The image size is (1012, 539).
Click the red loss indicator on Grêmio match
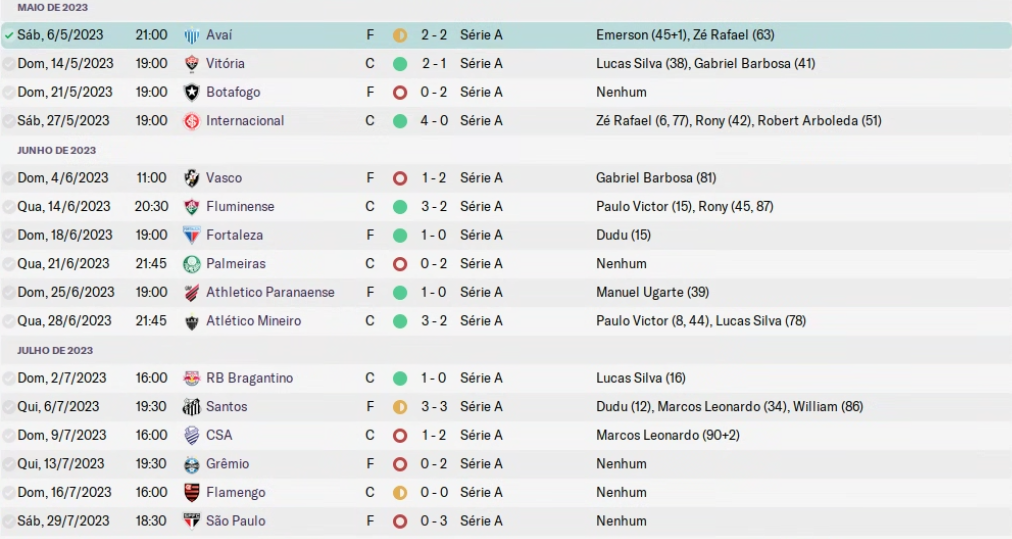pyautogui.click(x=400, y=464)
